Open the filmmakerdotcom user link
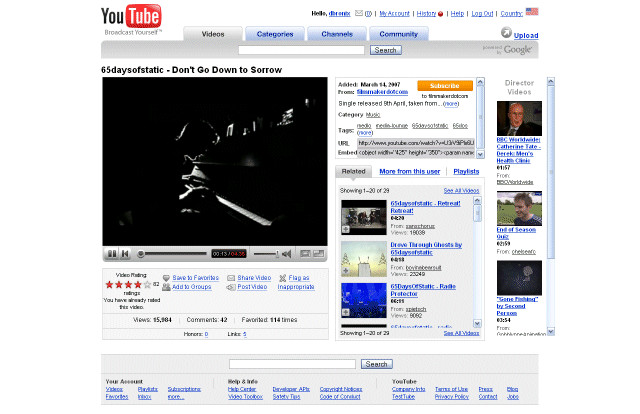 tap(382, 92)
